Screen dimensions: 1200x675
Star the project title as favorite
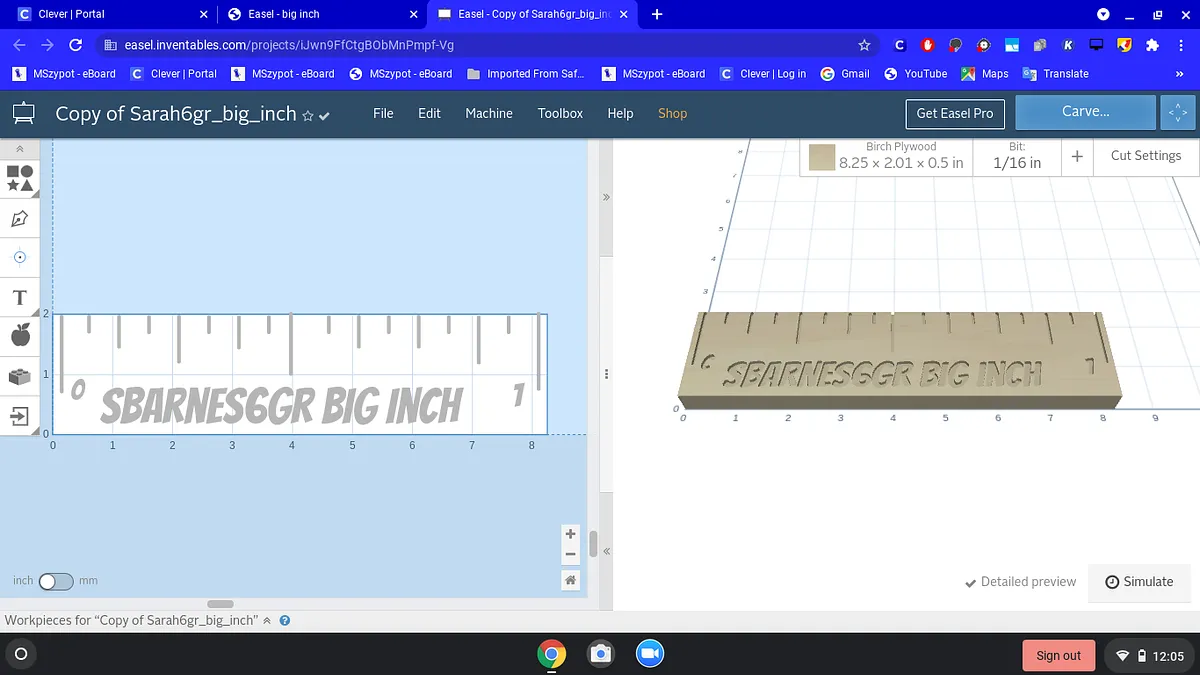tap(308, 116)
